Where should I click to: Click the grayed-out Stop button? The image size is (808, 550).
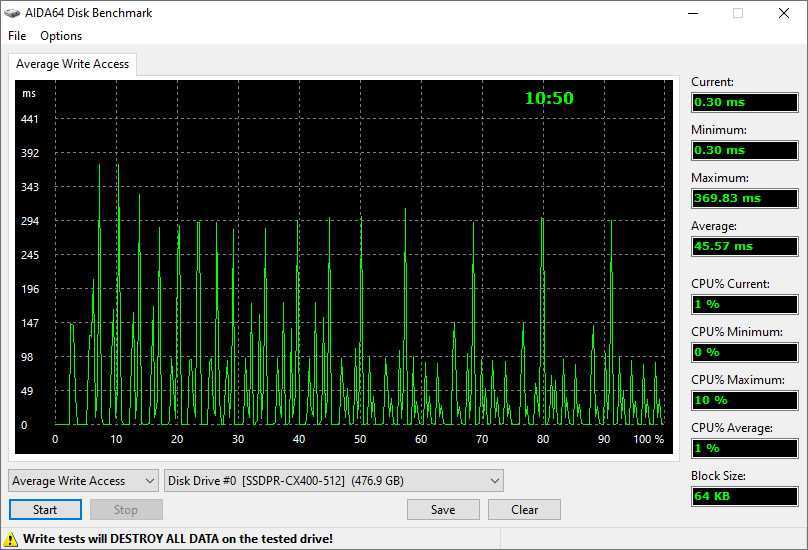point(126,510)
